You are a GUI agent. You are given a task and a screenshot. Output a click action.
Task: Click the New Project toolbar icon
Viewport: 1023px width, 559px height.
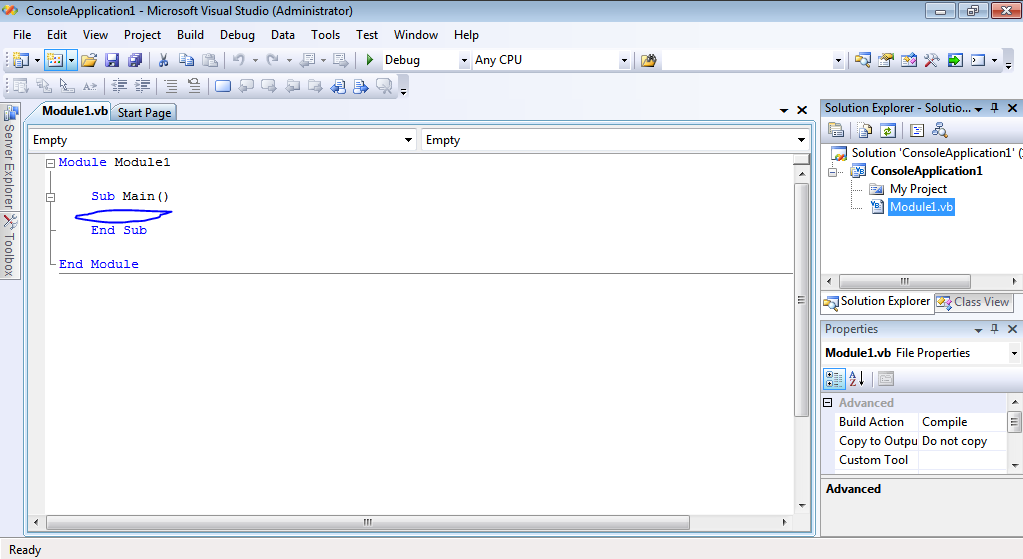21,60
